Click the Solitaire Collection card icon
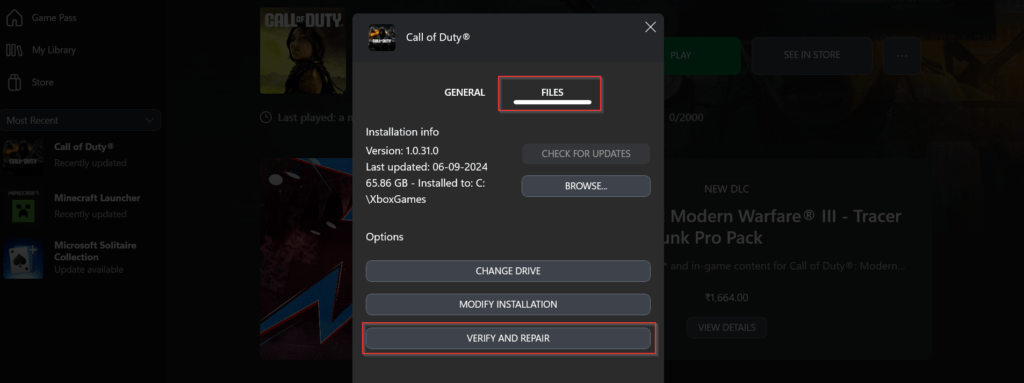The width and height of the screenshot is (1024, 383). click(23, 258)
